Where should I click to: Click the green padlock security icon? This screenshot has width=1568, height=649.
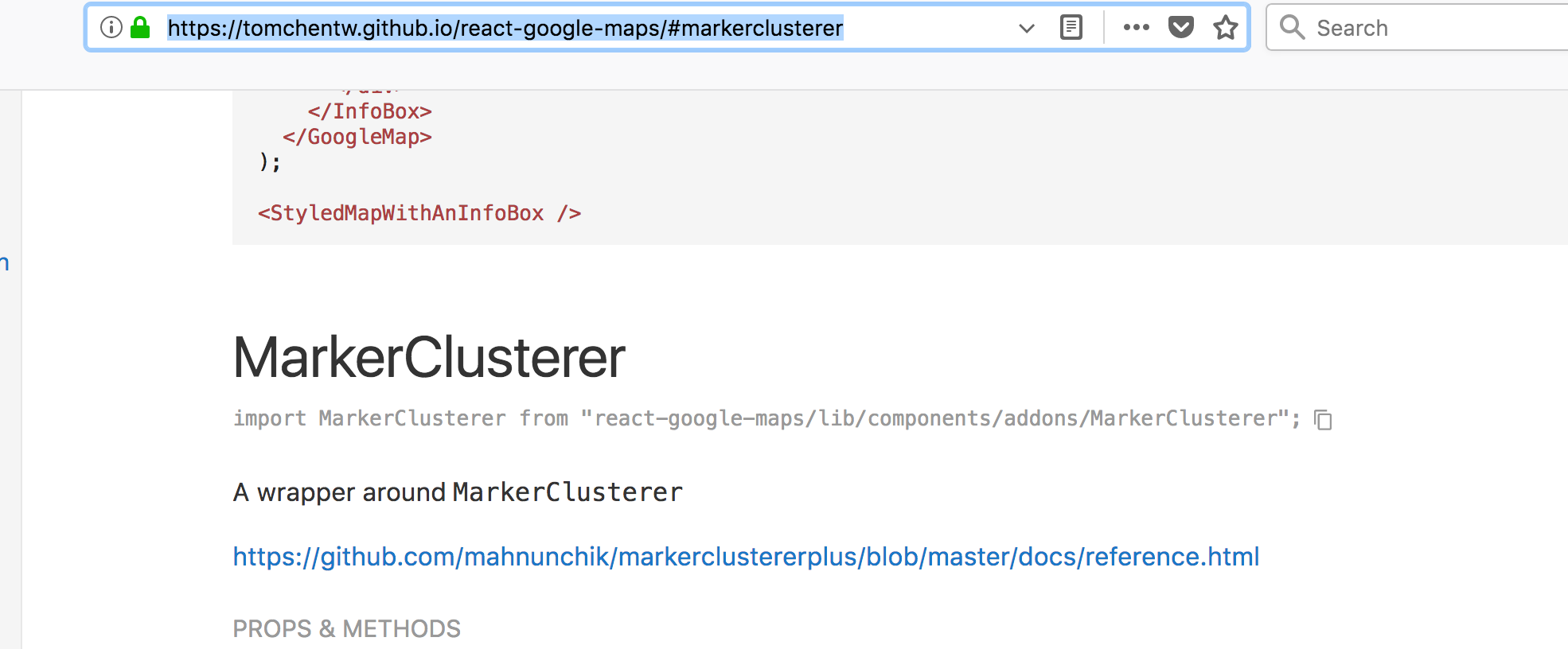139,26
